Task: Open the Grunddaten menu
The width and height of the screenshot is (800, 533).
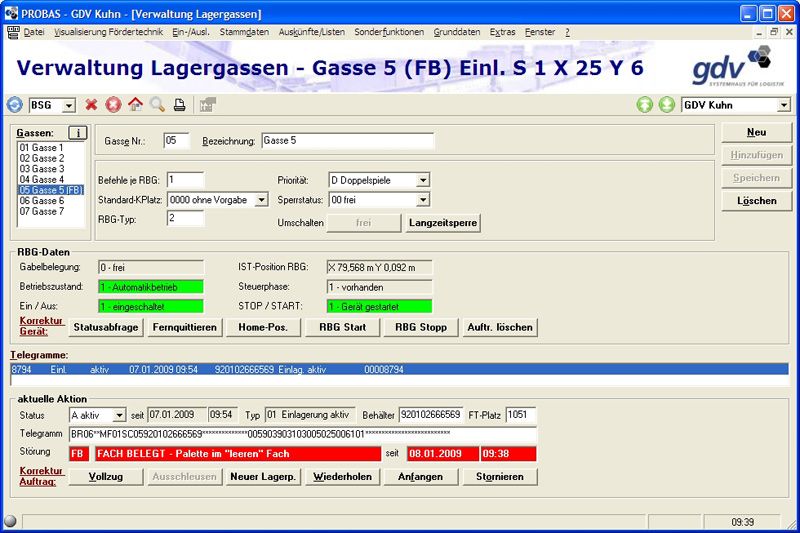Action: (457, 32)
